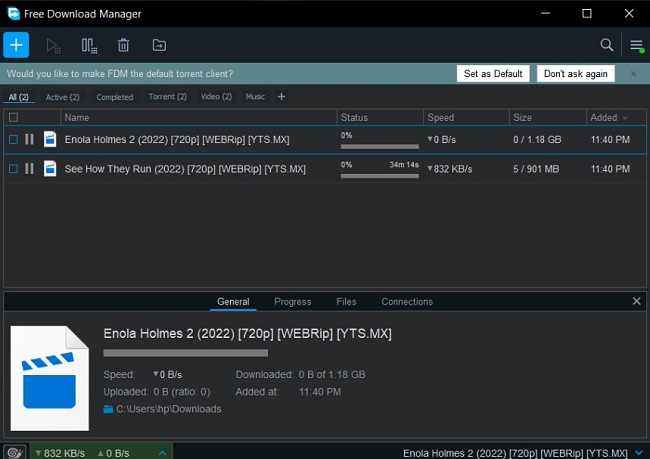Pause the See How They Run download
The width and height of the screenshot is (650, 459).
(29, 169)
